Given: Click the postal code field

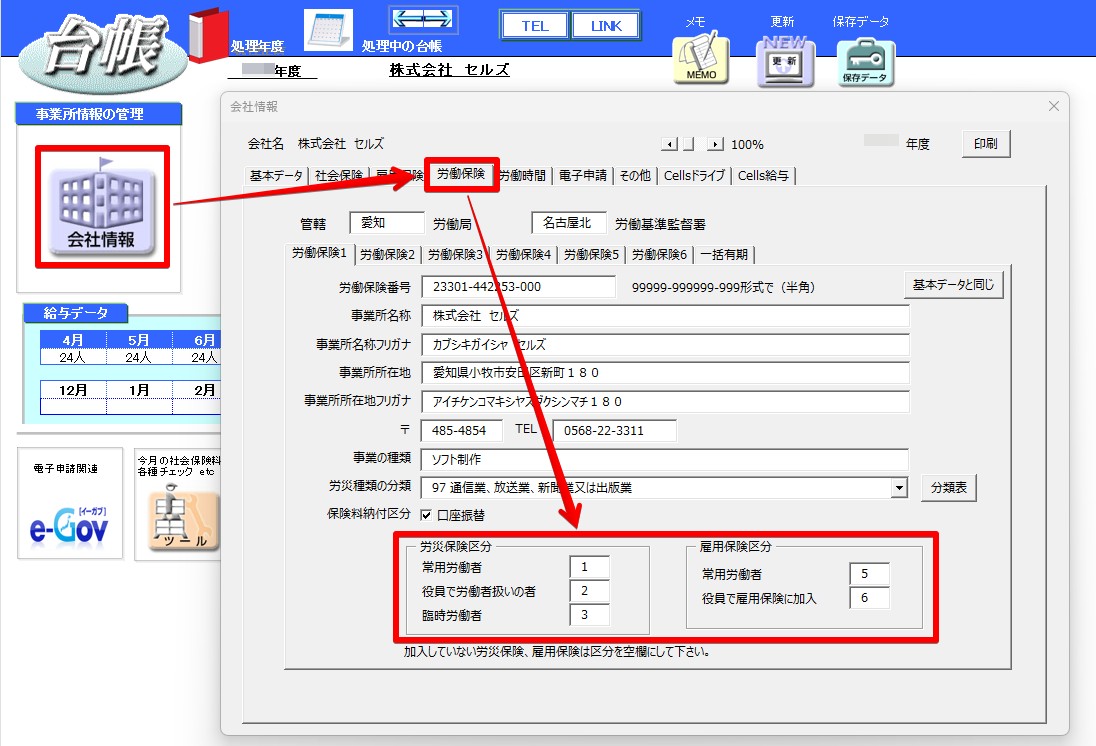Looking at the screenshot, I should pos(462,431).
